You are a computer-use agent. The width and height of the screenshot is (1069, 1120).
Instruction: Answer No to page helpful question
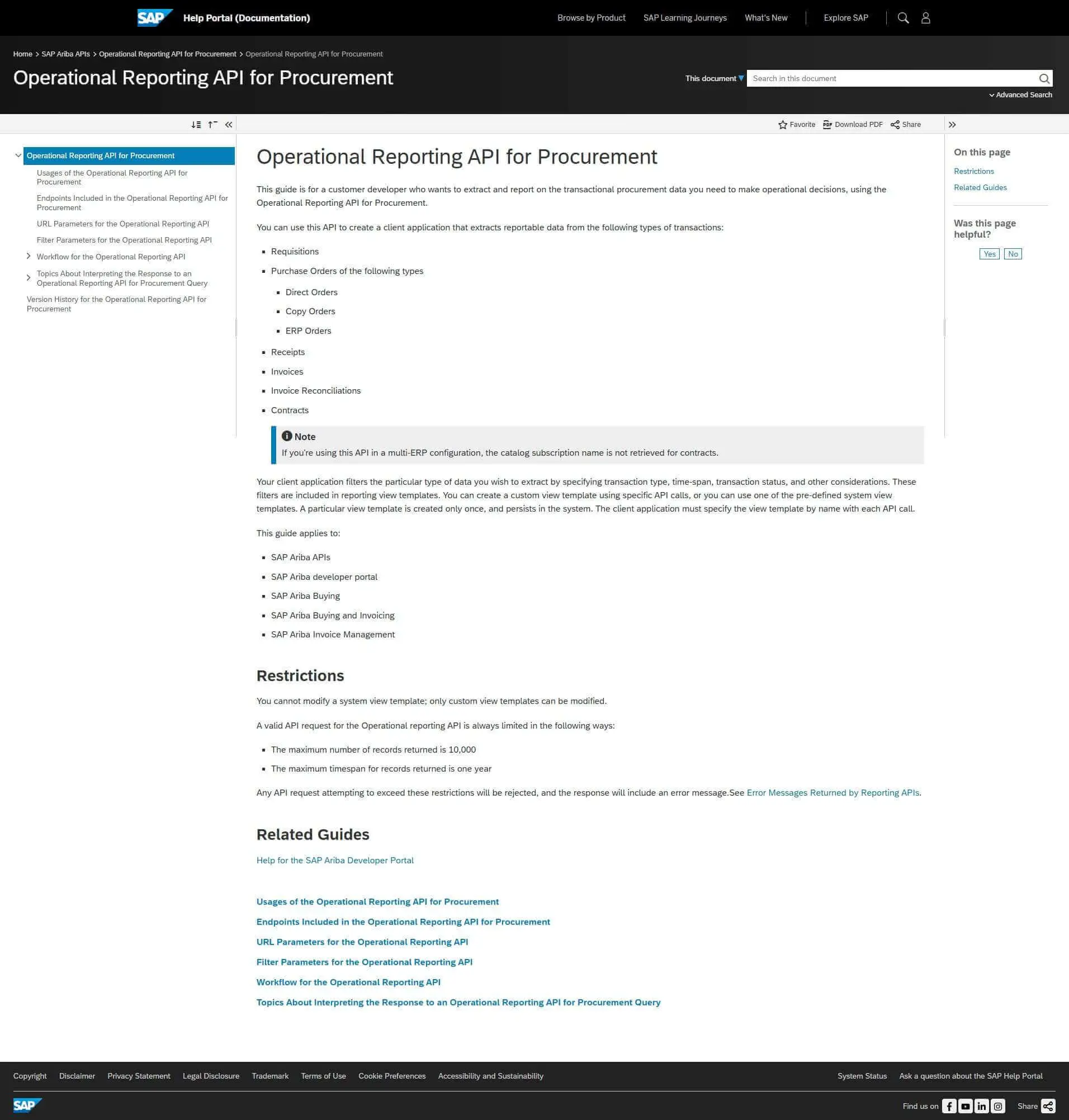point(1013,254)
